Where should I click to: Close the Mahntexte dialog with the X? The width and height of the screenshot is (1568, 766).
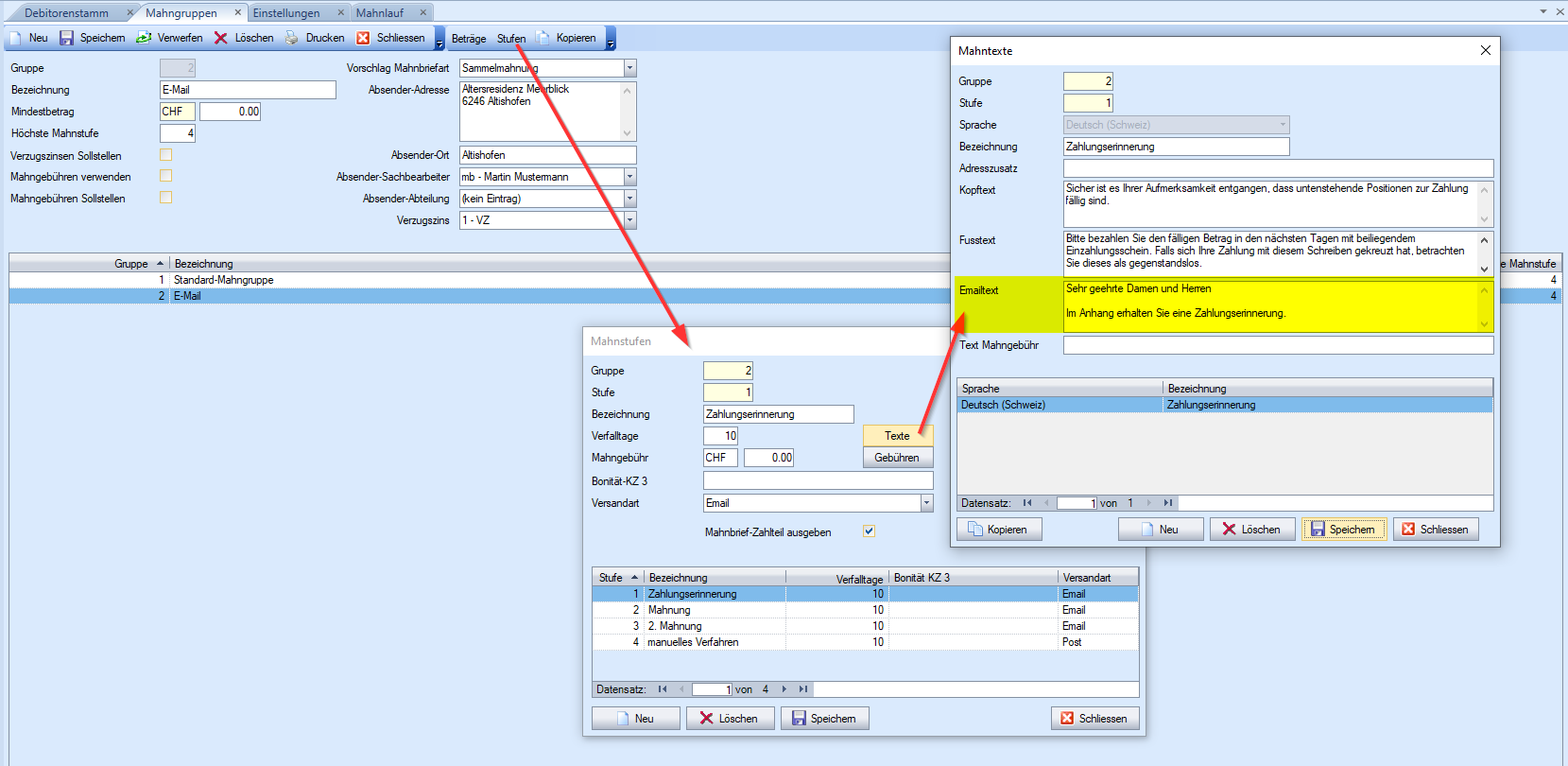[x=1486, y=50]
